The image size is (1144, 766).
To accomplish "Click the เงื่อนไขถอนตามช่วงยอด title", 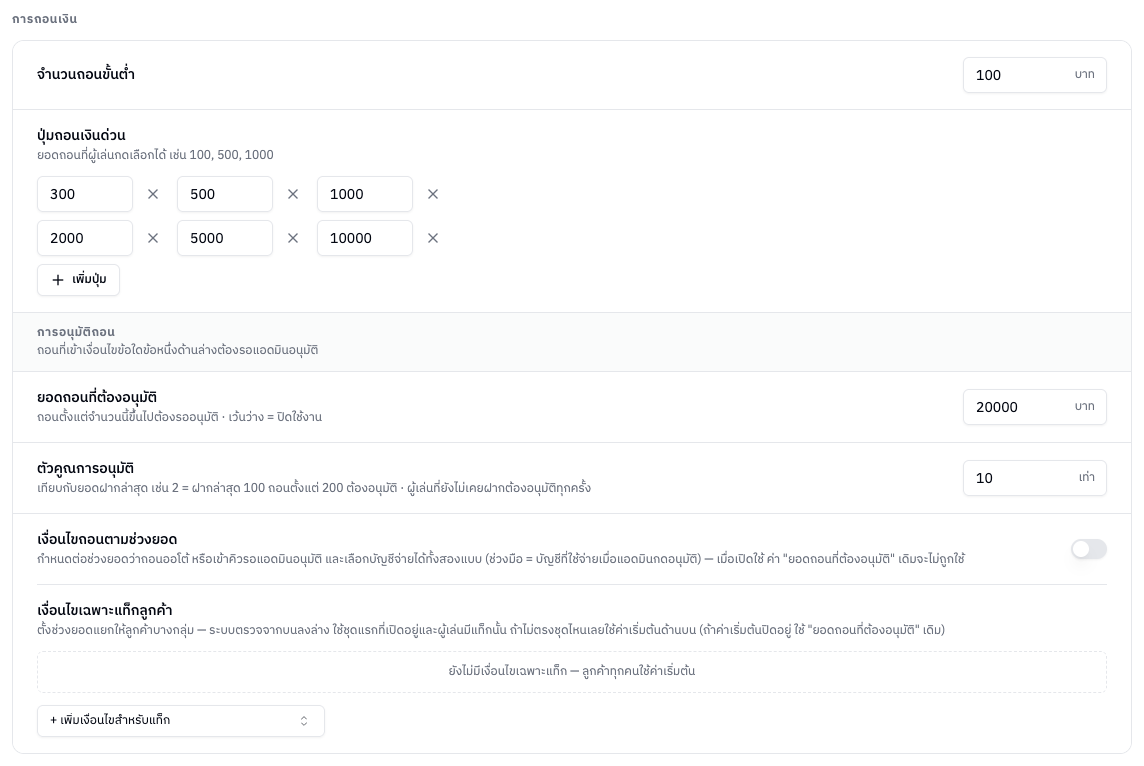I will [x=107, y=539].
